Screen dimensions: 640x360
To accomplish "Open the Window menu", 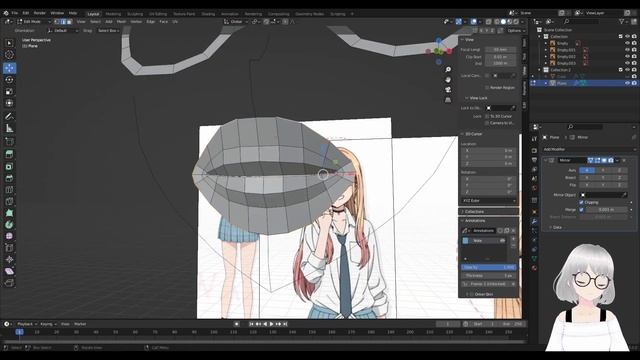I will tap(57, 13).
